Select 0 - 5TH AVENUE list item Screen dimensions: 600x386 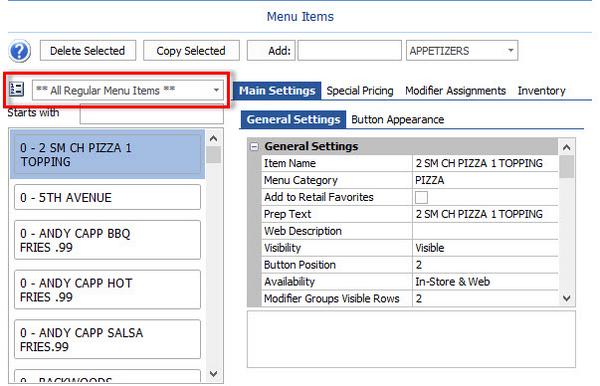point(108,197)
